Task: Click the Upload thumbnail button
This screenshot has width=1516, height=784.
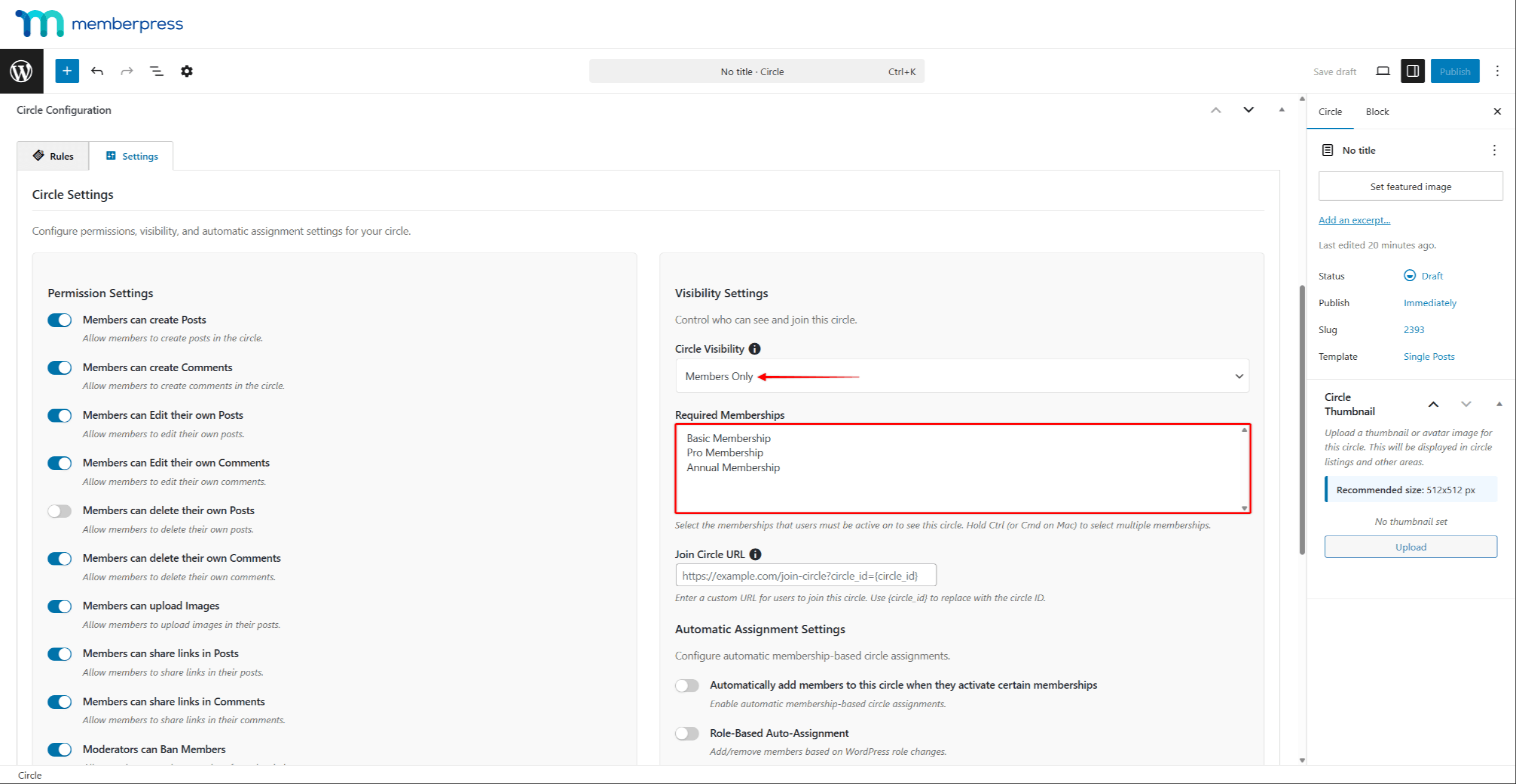Action: point(1410,547)
